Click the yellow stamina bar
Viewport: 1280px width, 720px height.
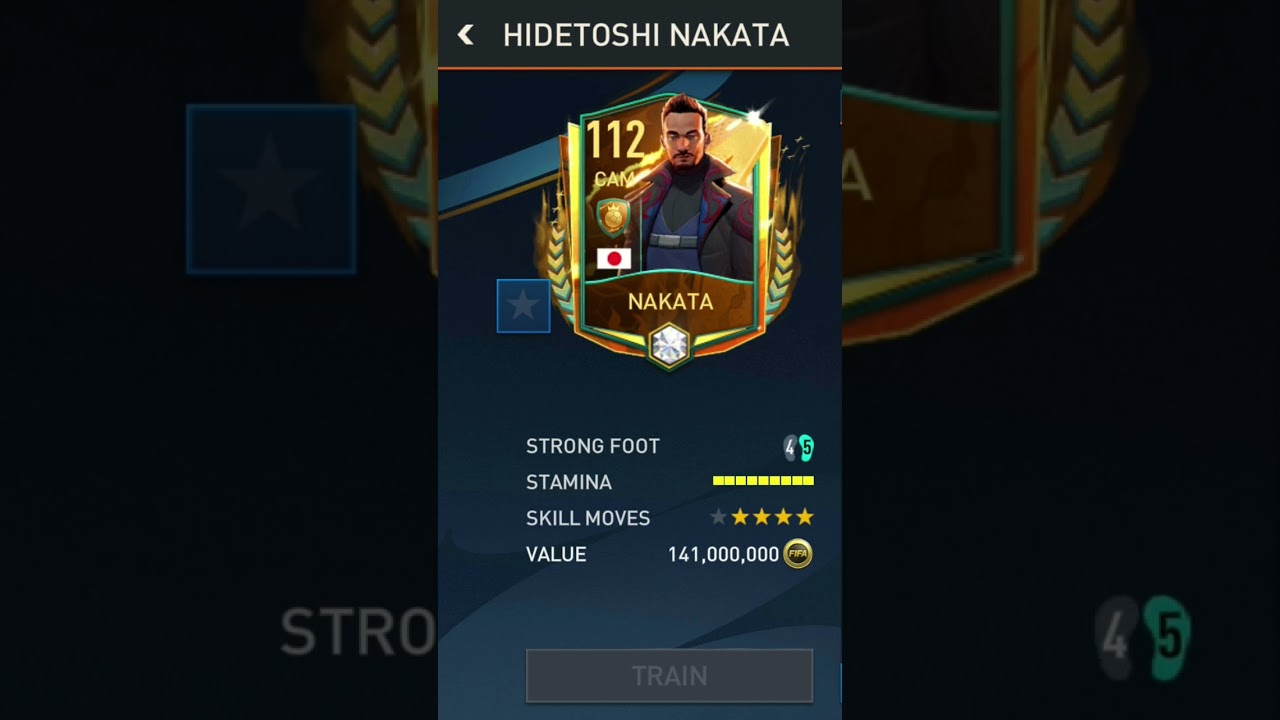763,481
